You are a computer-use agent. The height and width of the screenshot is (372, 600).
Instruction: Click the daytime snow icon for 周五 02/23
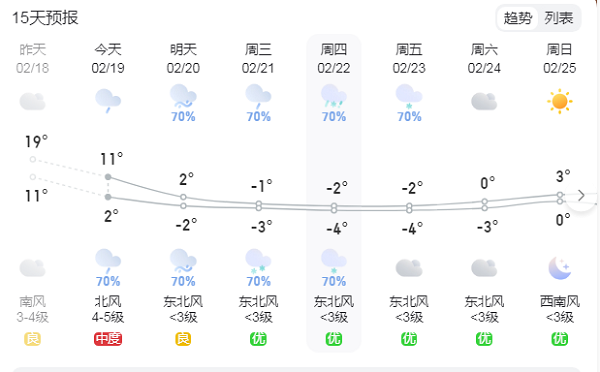[409, 96]
